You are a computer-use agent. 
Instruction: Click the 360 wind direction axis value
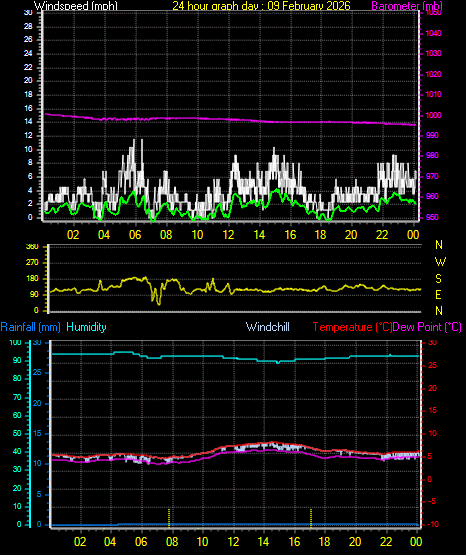coord(32,247)
